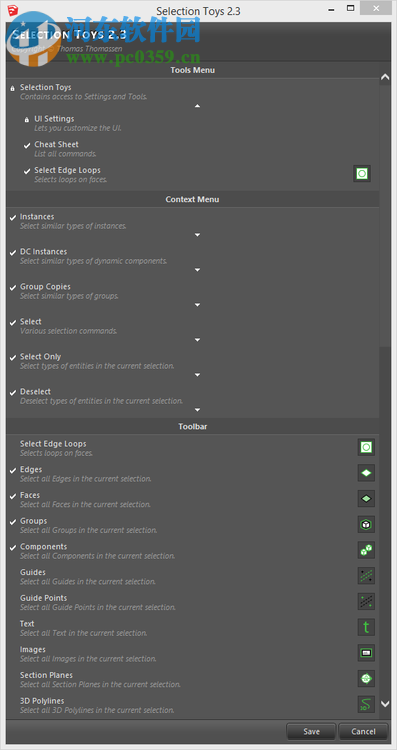The height and width of the screenshot is (750, 397).
Task: Toggle the Select context menu checkmark
Action: (13, 322)
